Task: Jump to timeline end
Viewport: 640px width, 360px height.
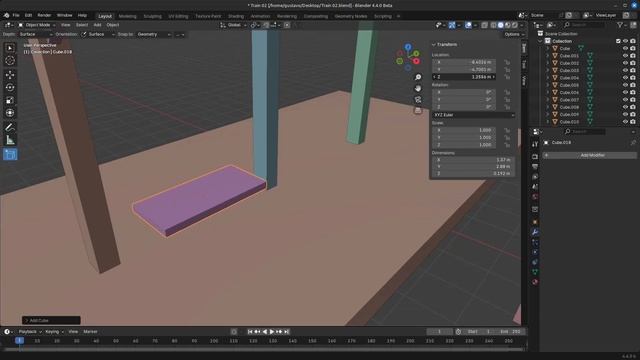Action: coord(287,332)
